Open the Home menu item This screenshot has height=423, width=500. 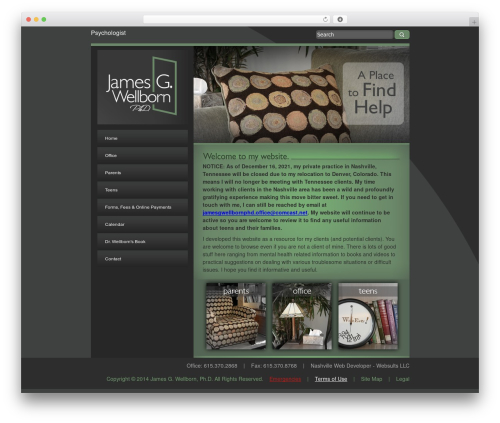click(x=142, y=138)
